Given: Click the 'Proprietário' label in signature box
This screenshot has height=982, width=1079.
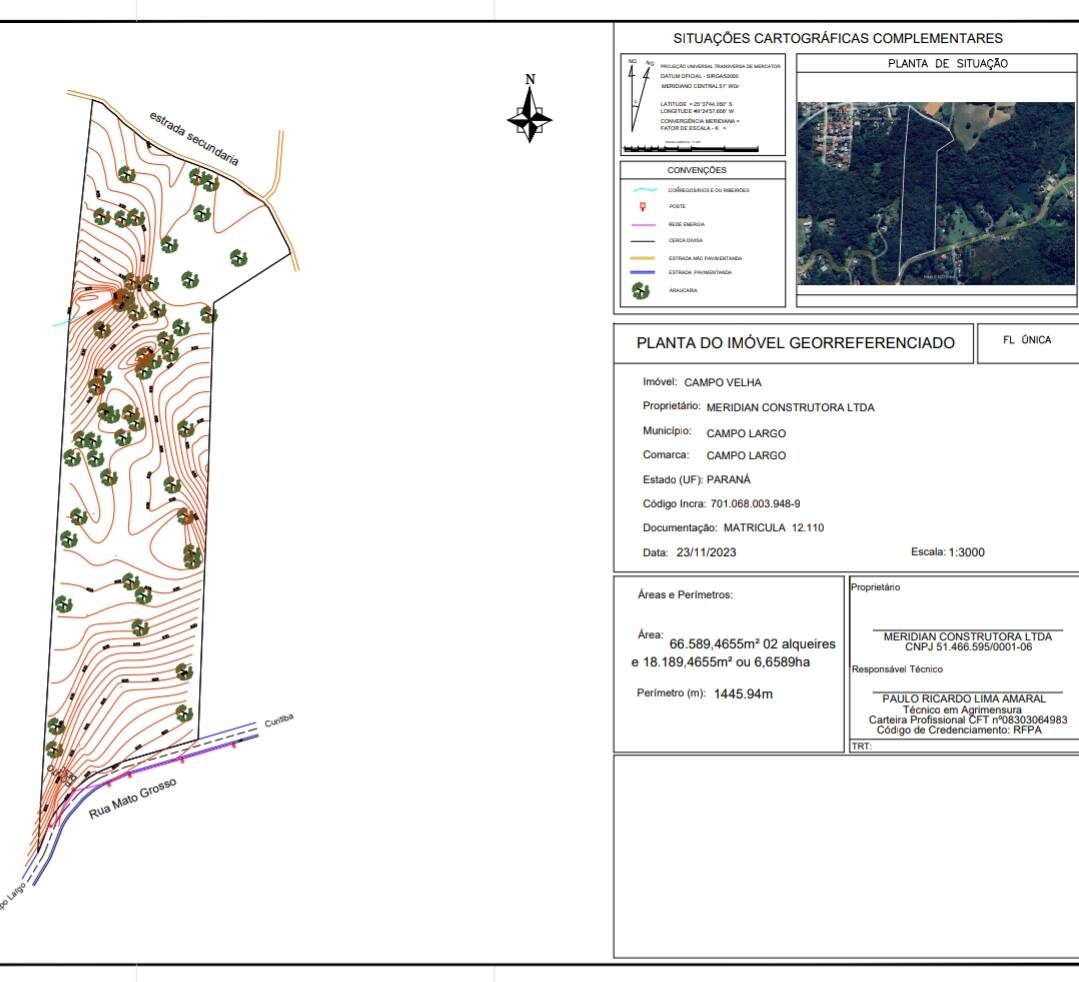Looking at the screenshot, I should coord(875,587).
